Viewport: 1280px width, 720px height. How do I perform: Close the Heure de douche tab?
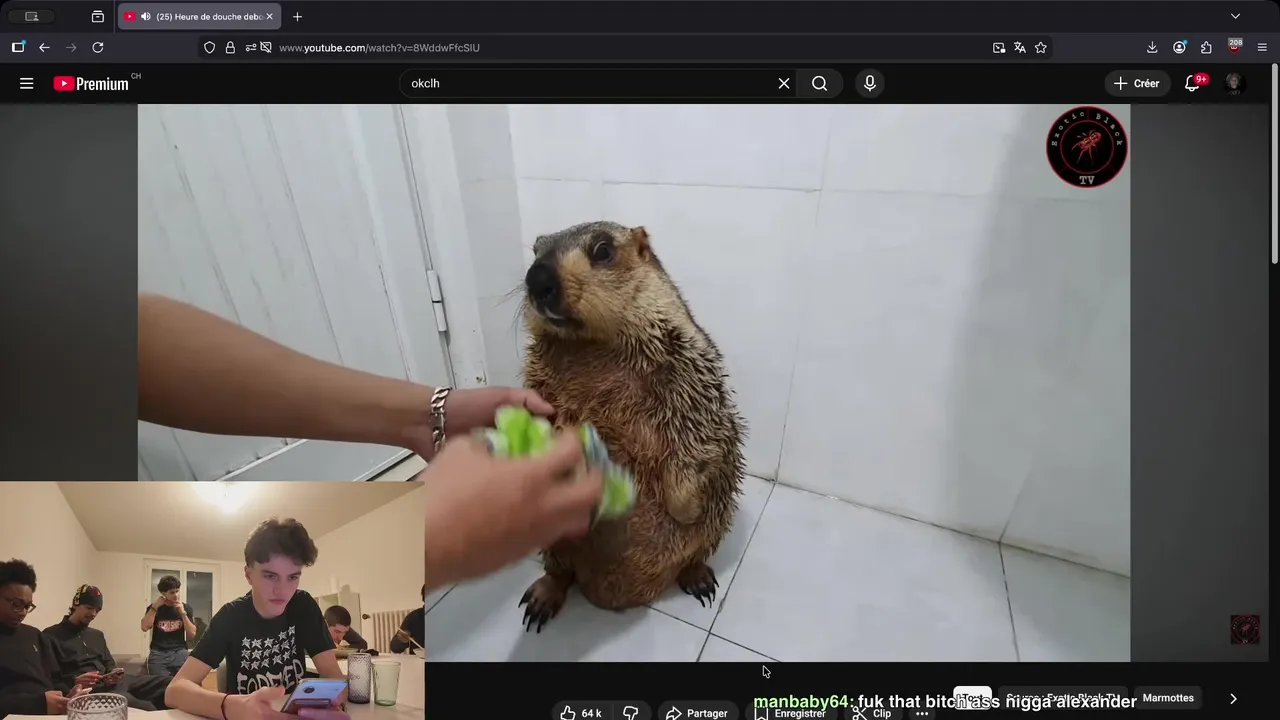tap(269, 17)
